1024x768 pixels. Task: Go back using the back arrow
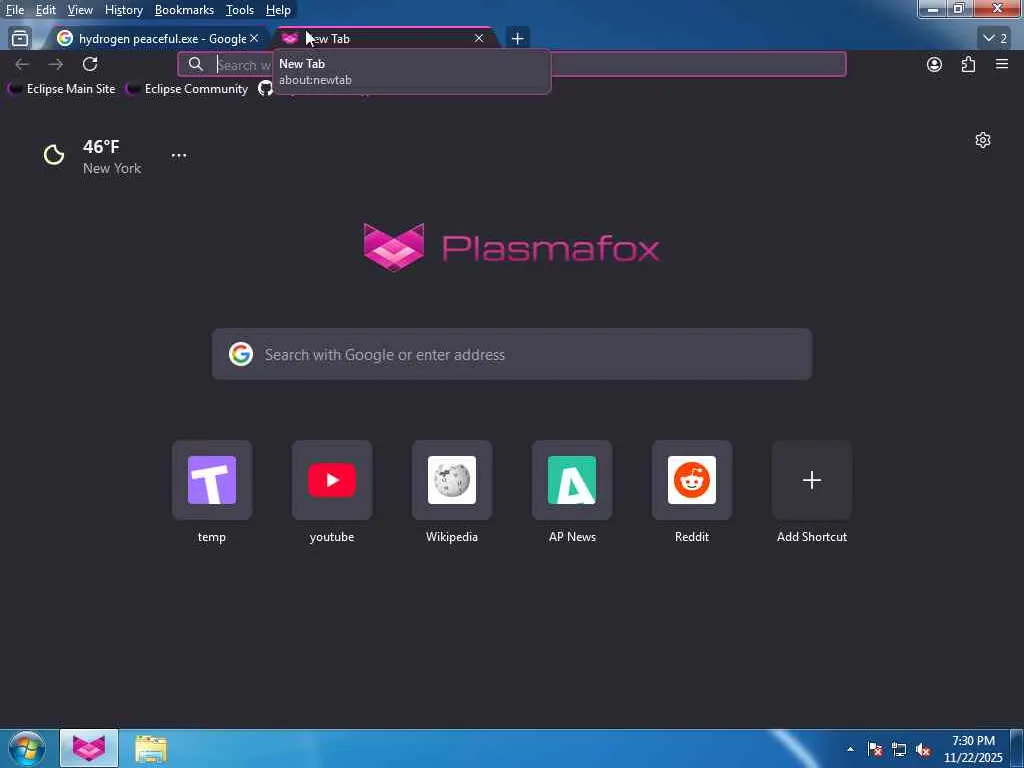[22, 64]
